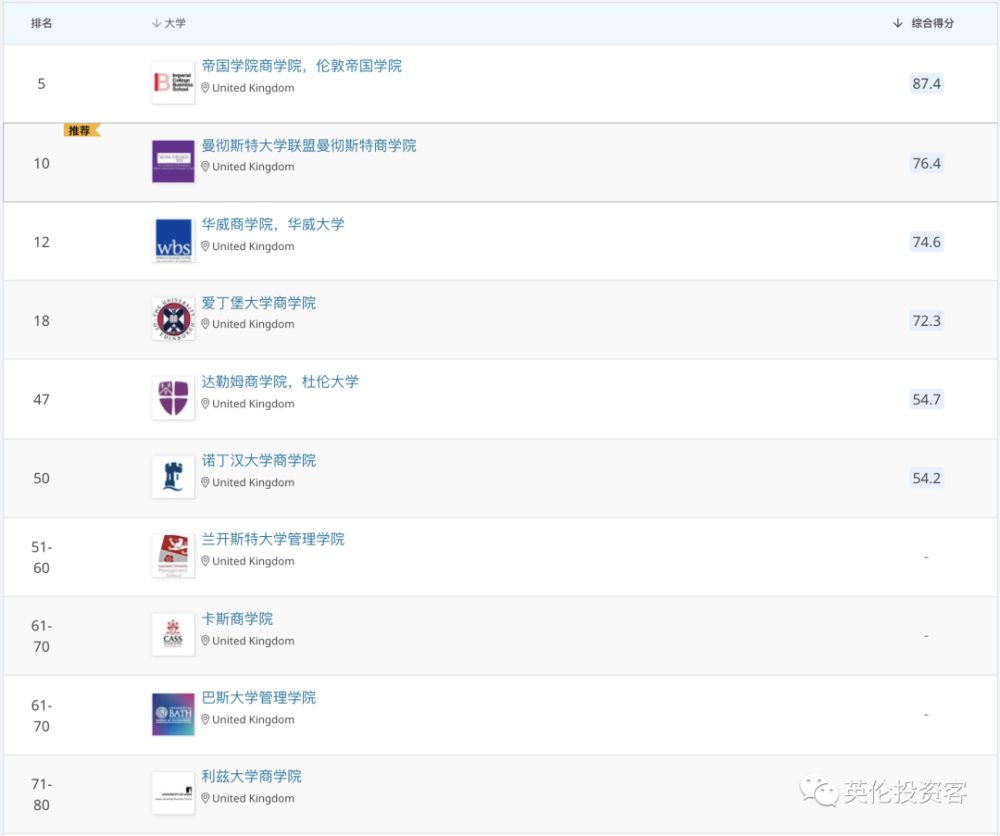Click the location pin icon in the Imperial row
1000x836 pixels.
205,88
